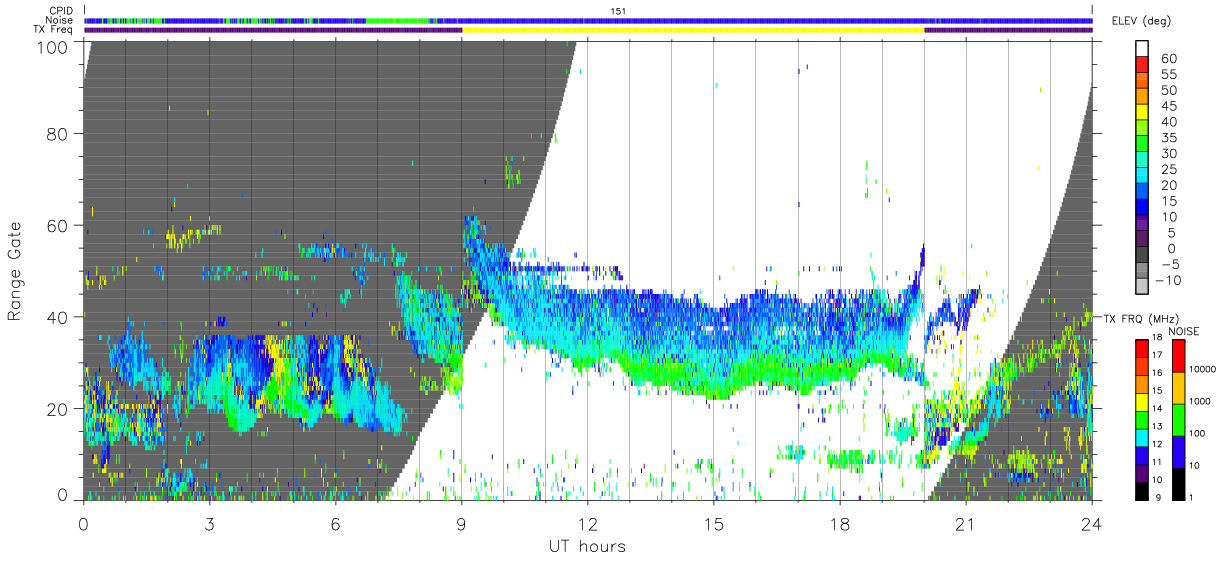Image resolution: width=1228 pixels, height=567 pixels.
Task: Click the CPID value 151
Action: pyautogui.click(x=618, y=11)
